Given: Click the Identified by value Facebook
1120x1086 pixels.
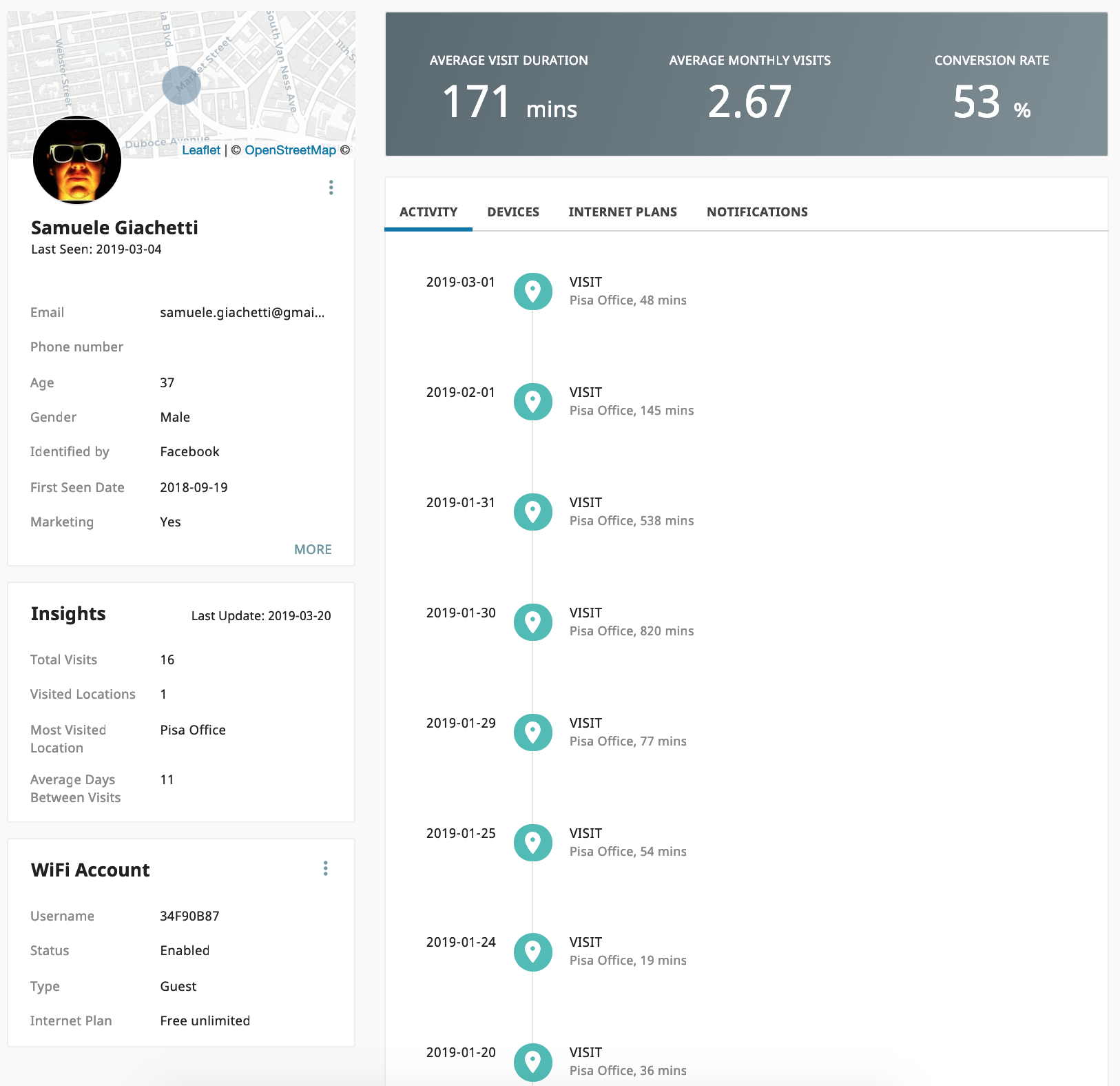Looking at the screenshot, I should pos(189,451).
